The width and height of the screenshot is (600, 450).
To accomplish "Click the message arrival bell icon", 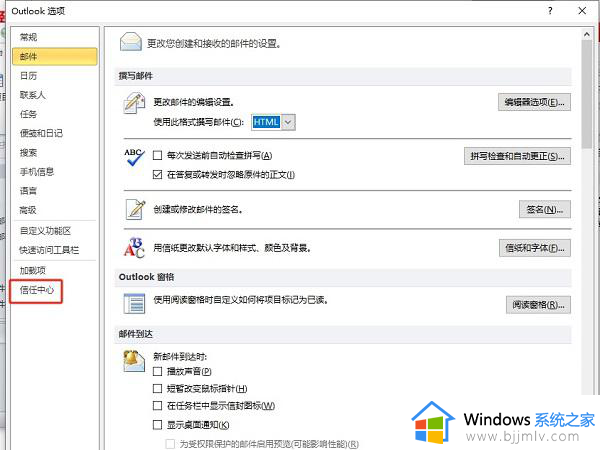I will 134,361.
